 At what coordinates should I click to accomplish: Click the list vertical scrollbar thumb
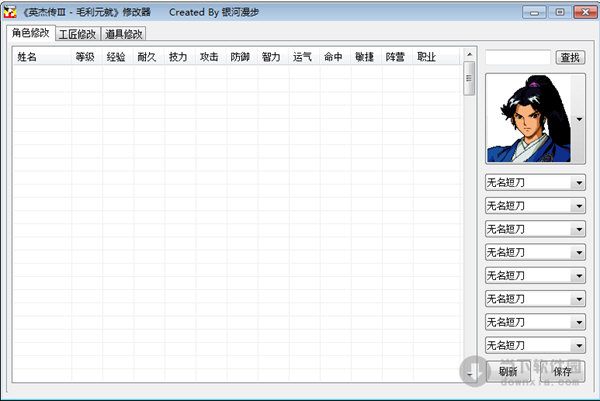469,78
